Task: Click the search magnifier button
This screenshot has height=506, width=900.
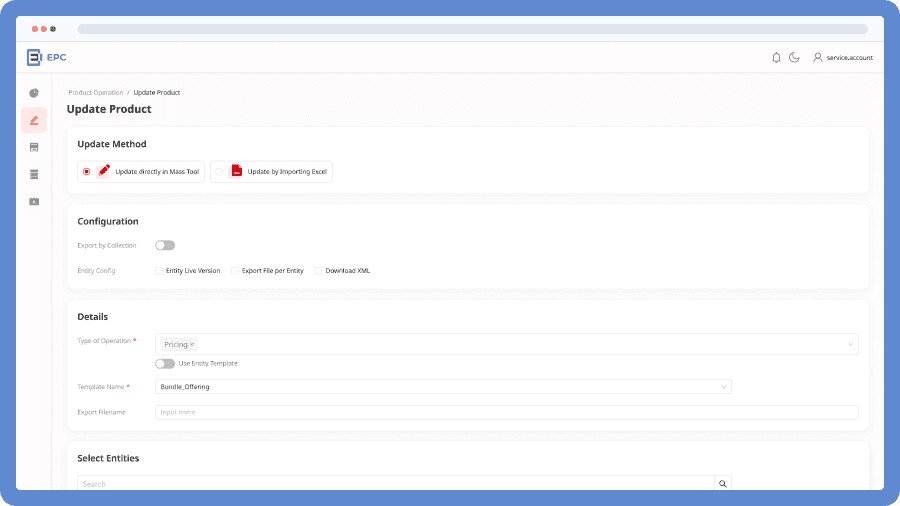Action: (x=723, y=484)
